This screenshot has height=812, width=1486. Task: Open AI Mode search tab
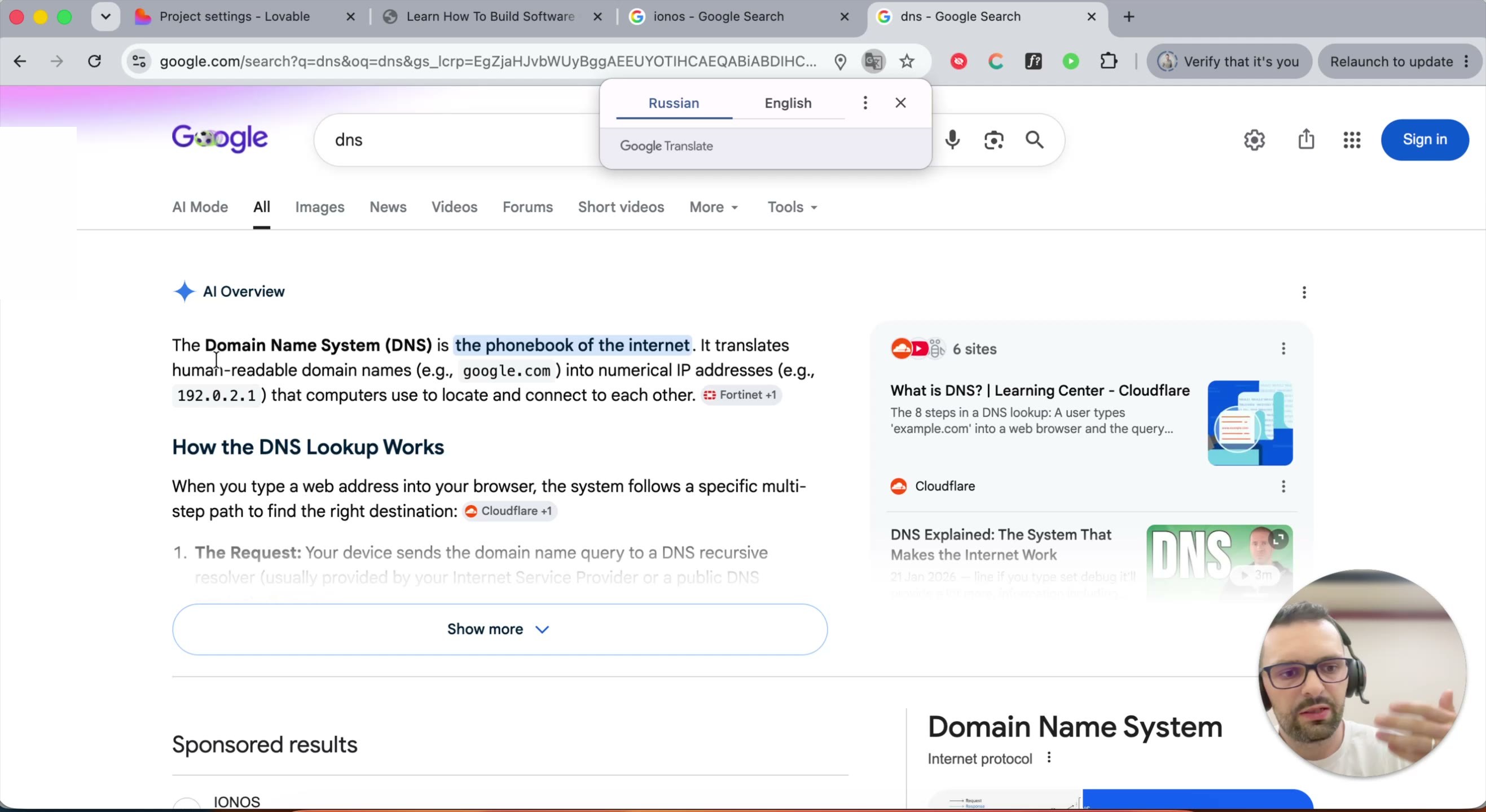click(x=200, y=207)
